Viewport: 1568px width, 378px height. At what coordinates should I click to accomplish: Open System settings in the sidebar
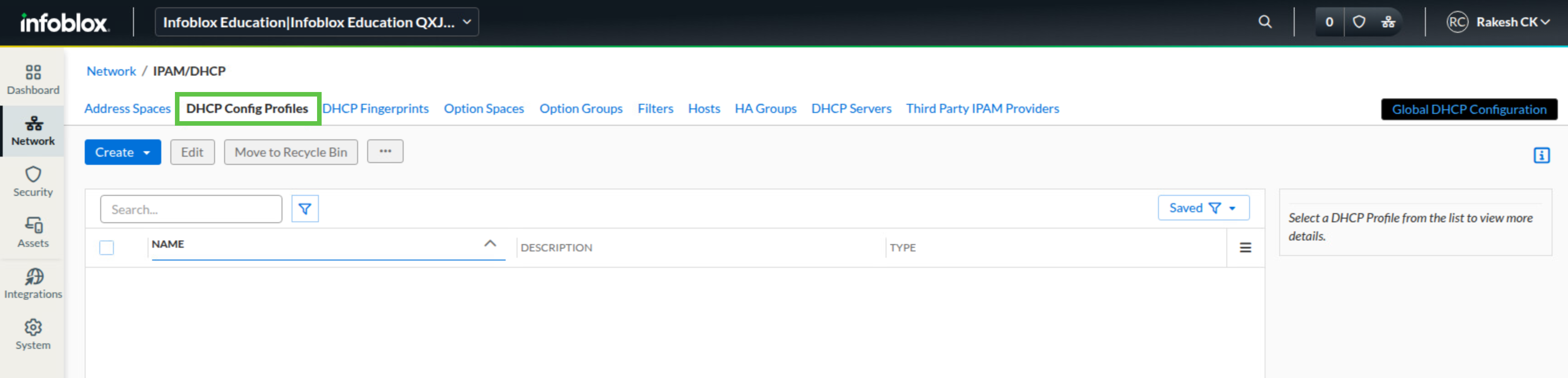[x=33, y=335]
